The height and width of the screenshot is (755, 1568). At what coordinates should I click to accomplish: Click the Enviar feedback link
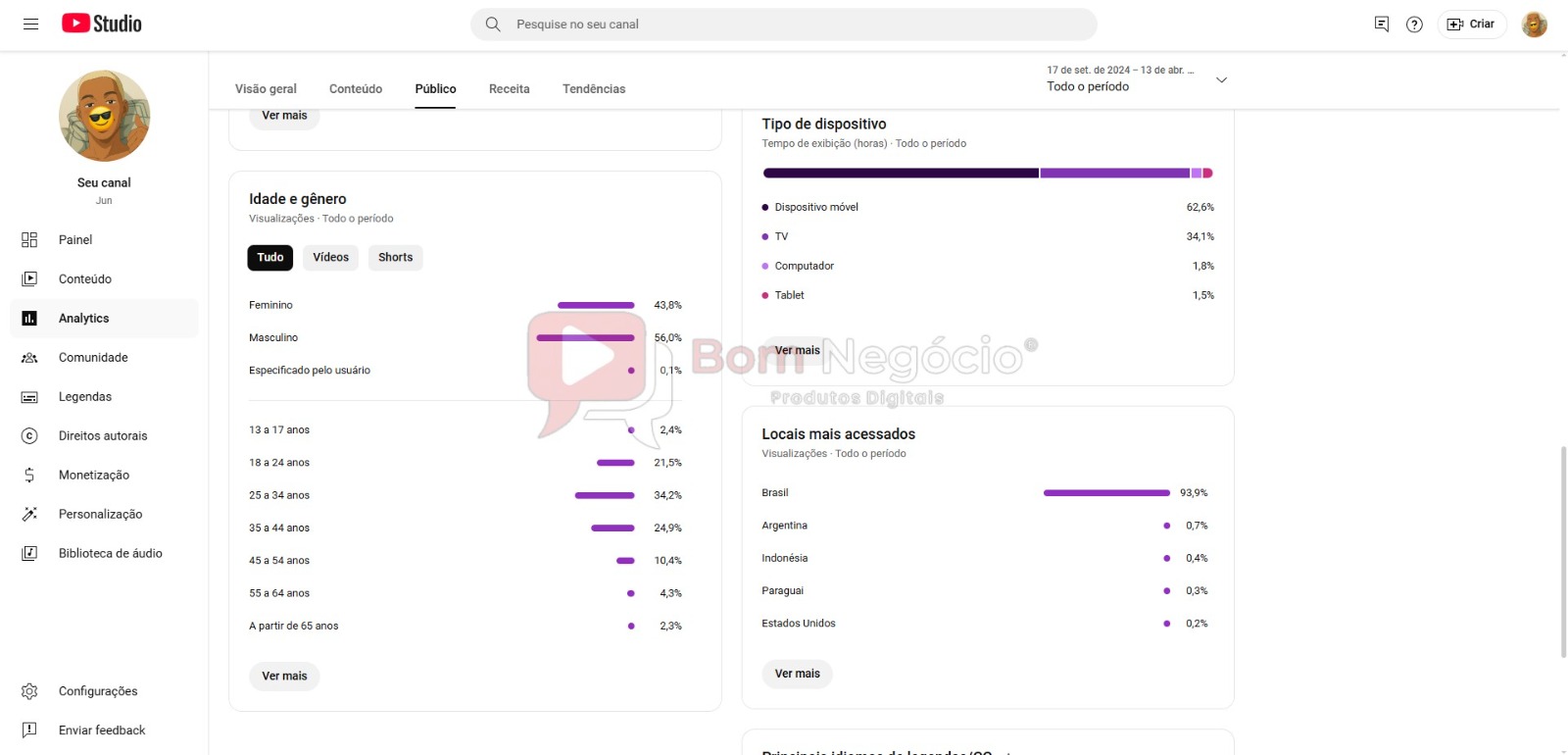tap(102, 730)
